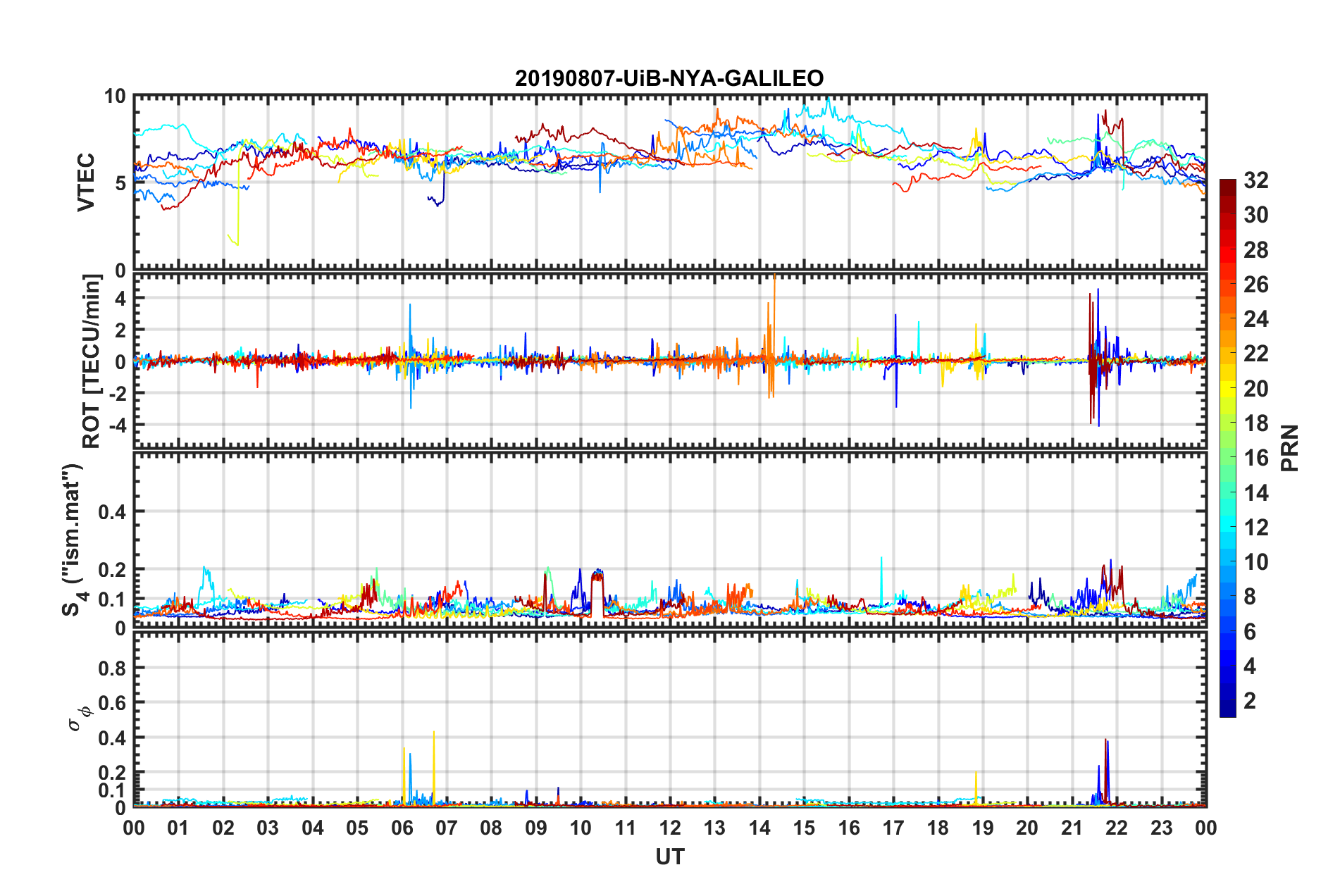This screenshot has height=896, width=1340.
Task: Click UT axis hour label "18"
Action: [938, 828]
